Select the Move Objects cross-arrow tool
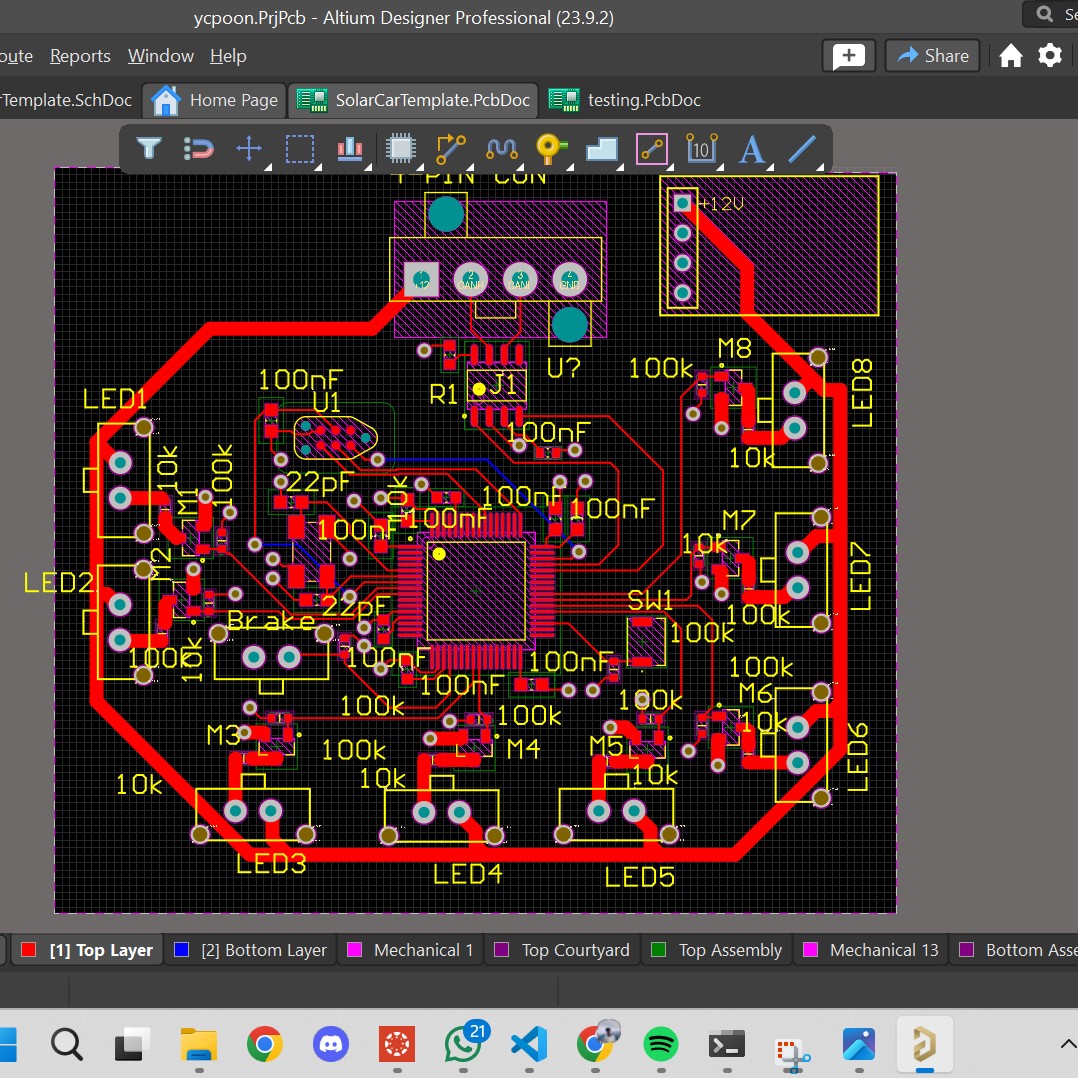 click(x=249, y=149)
